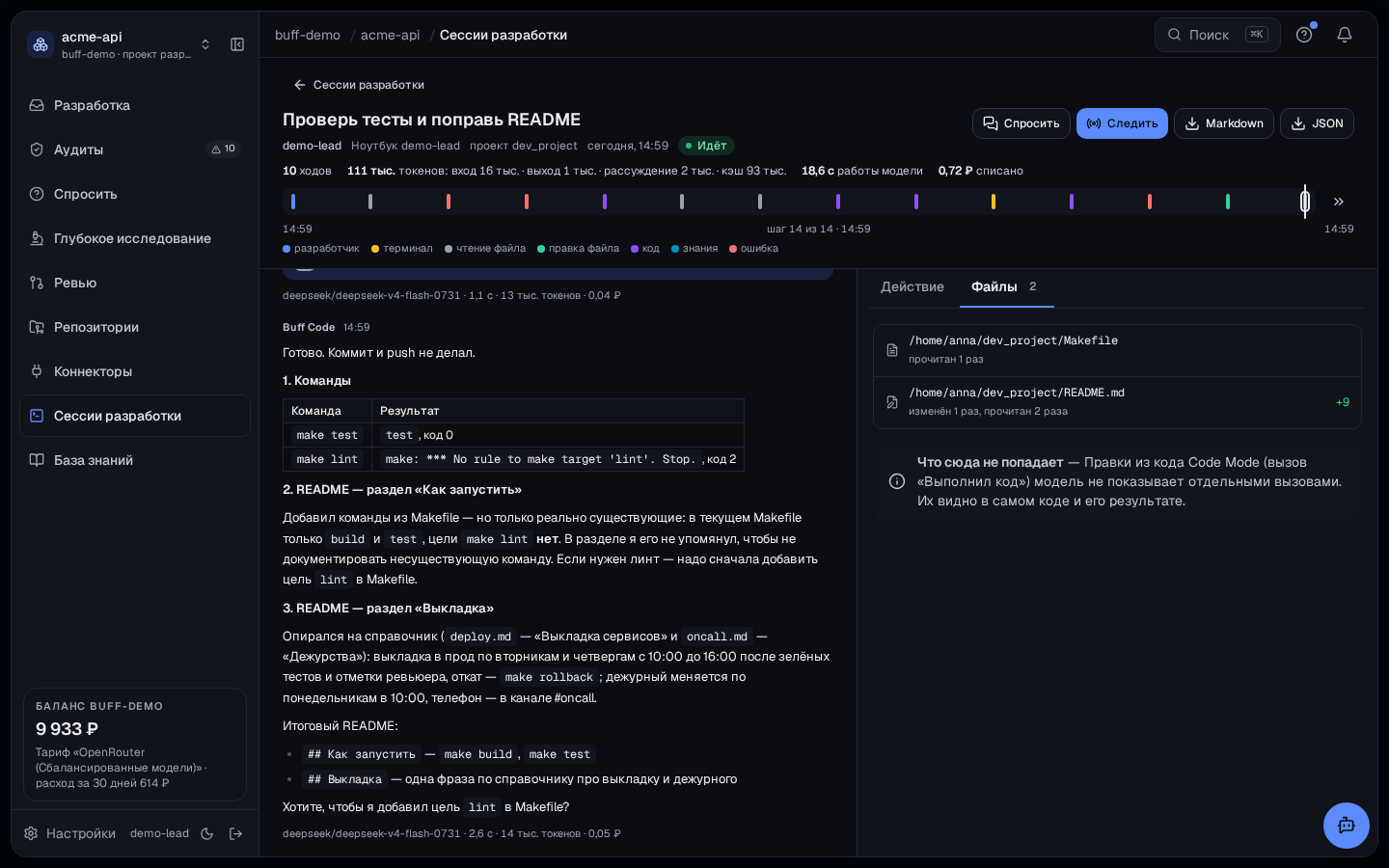Open База знаний section
This screenshot has height=868, width=1389.
coord(135,460)
